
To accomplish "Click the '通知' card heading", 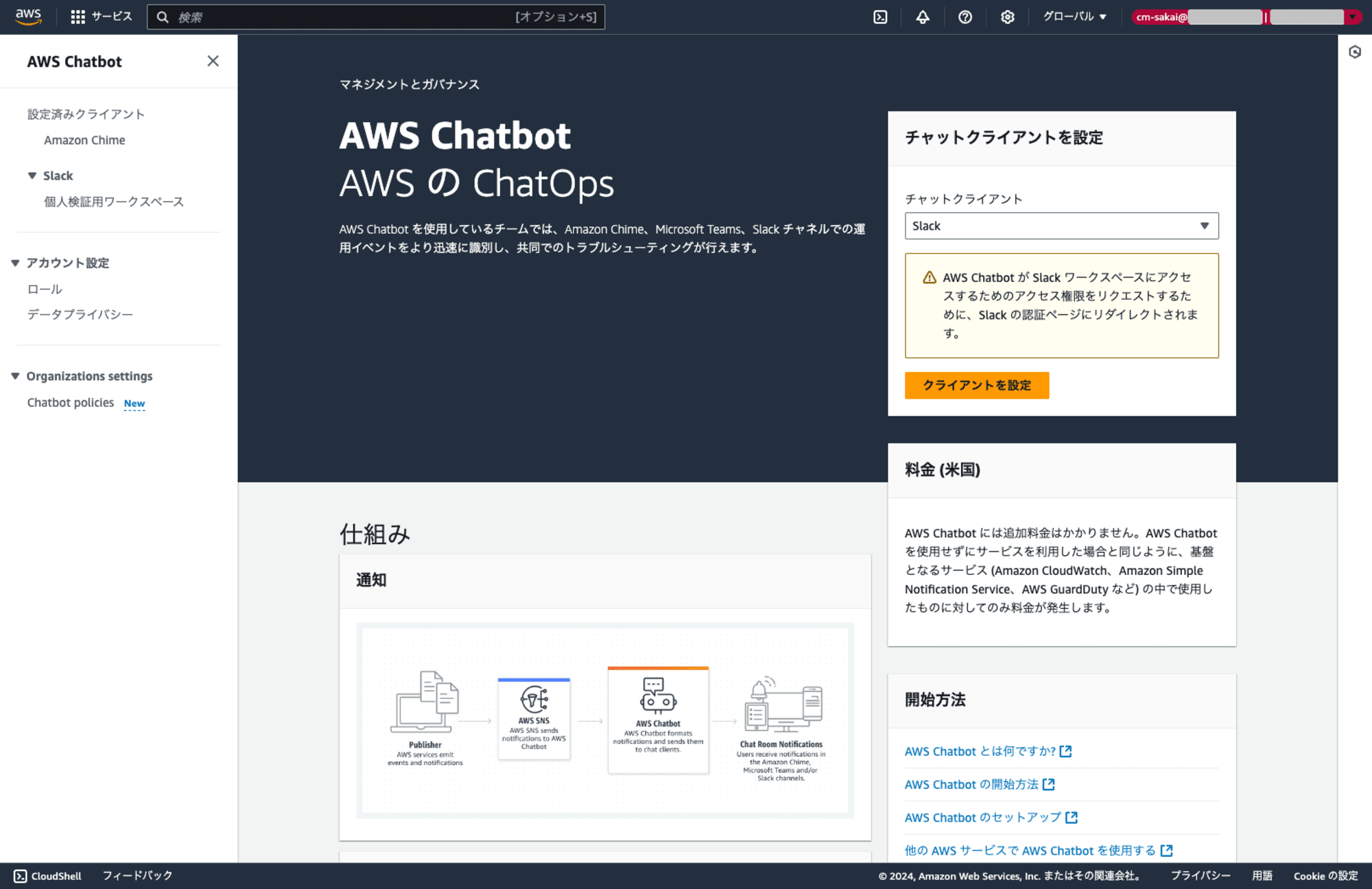I will 371,580.
